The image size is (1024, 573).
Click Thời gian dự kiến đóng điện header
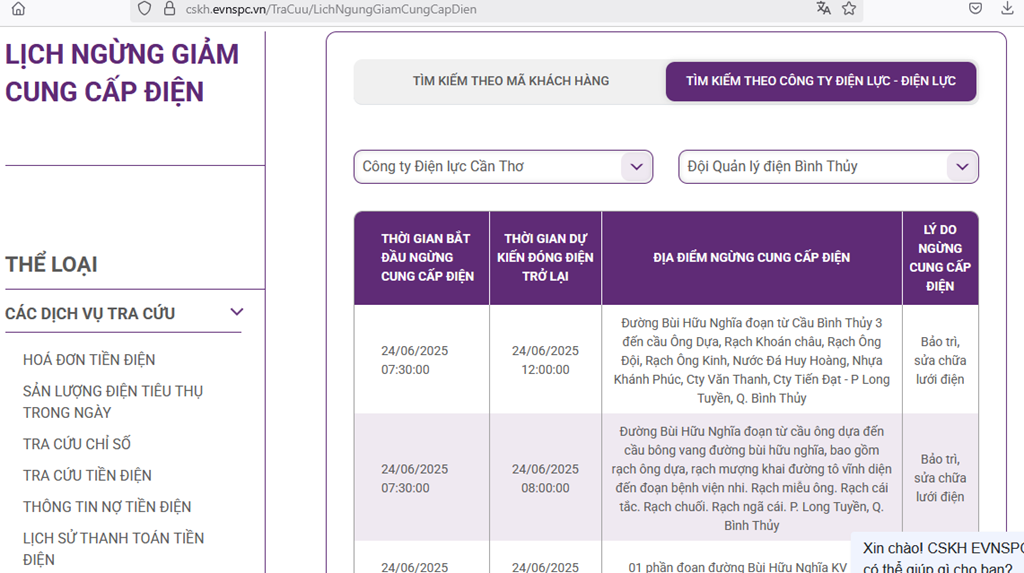pos(545,257)
